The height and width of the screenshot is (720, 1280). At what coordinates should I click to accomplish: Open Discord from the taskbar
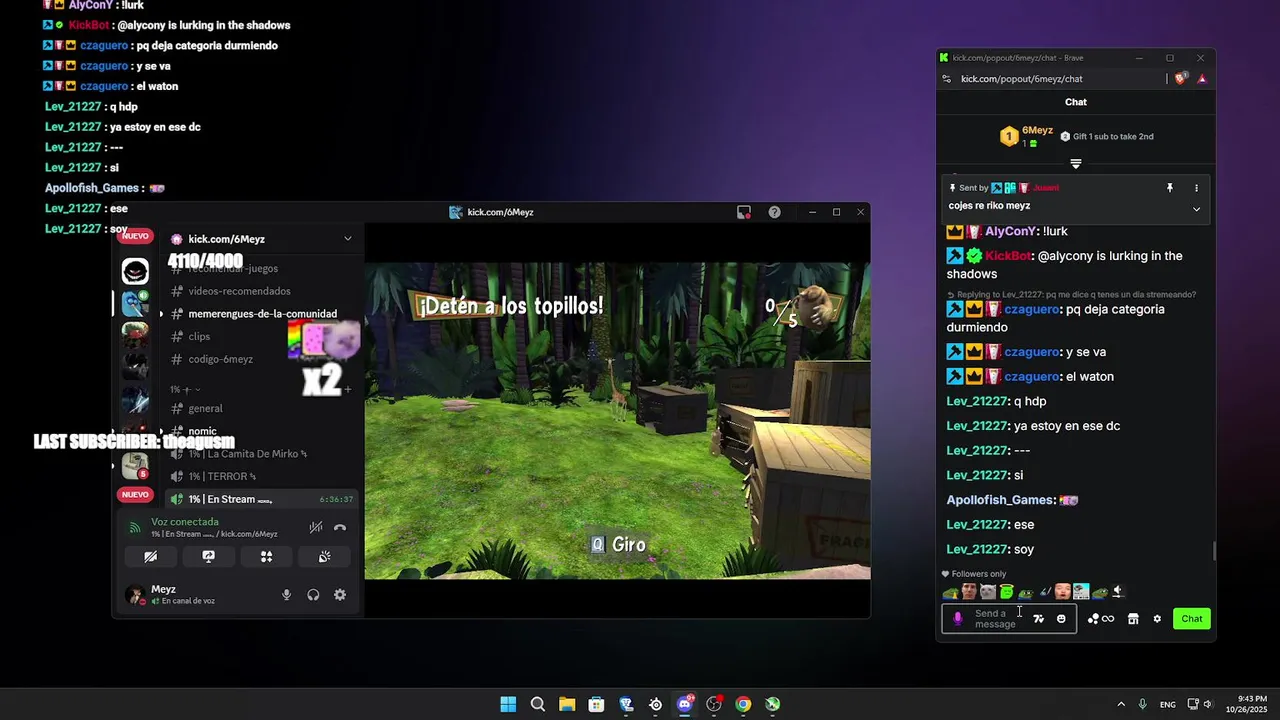[x=685, y=704]
